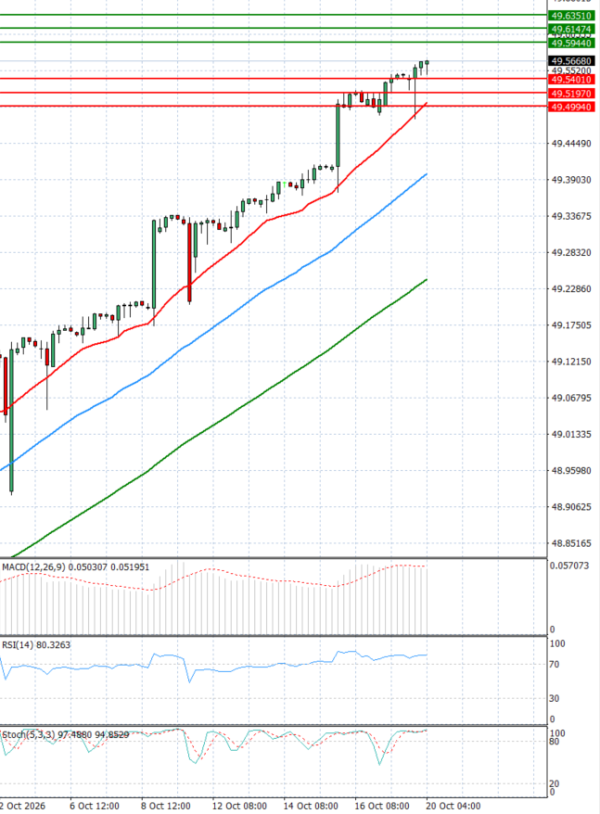The width and height of the screenshot is (600, 814).
Task: Select the RSI(14) 80.3263 indicator label
Action: click(36, 645)
